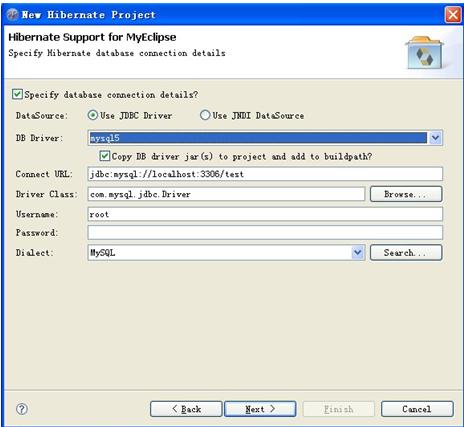This screenshot has width=464, height=427.
Task: Click the Search button beside Dialect
Action: [x=406, y=253]
